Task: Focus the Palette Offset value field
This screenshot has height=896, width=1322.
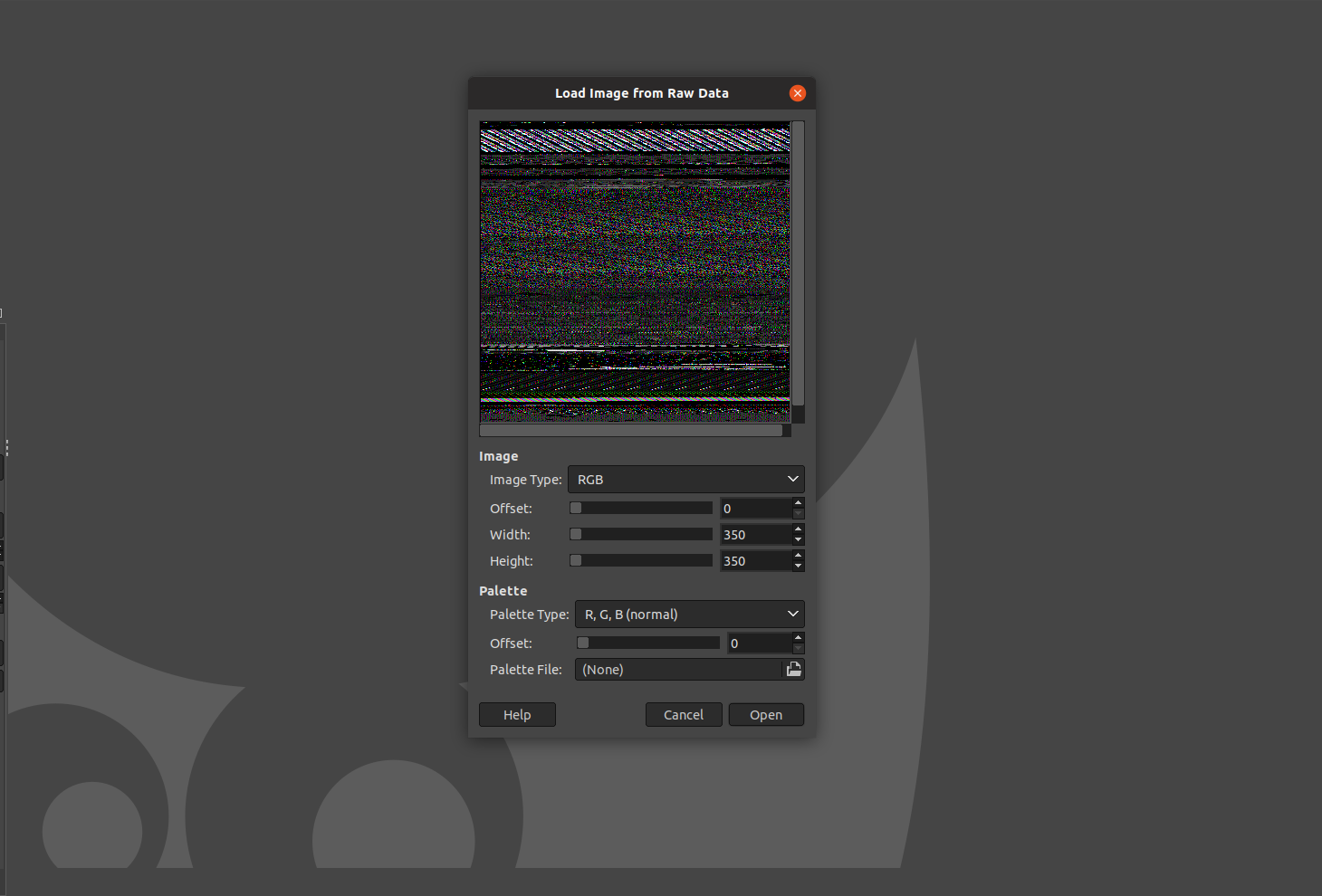Action: tap(759, 643)
